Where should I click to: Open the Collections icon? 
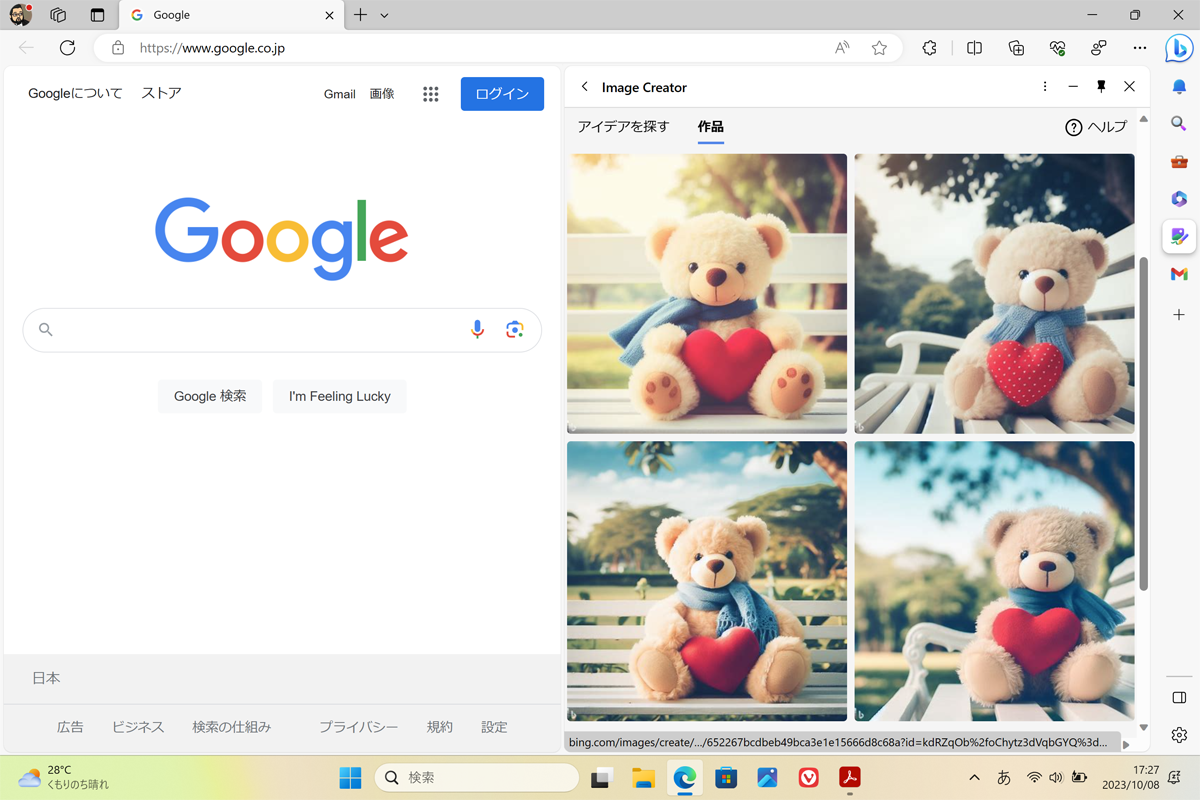pos(1016,47)
